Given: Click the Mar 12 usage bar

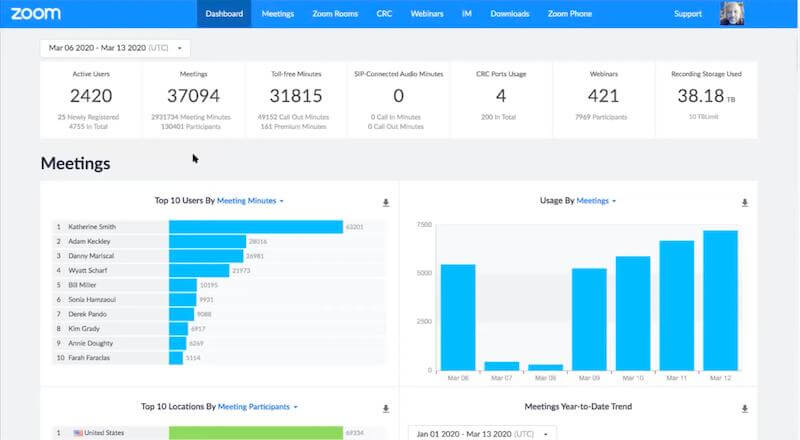Looking at the screenshot, I should tap(720, 301).
